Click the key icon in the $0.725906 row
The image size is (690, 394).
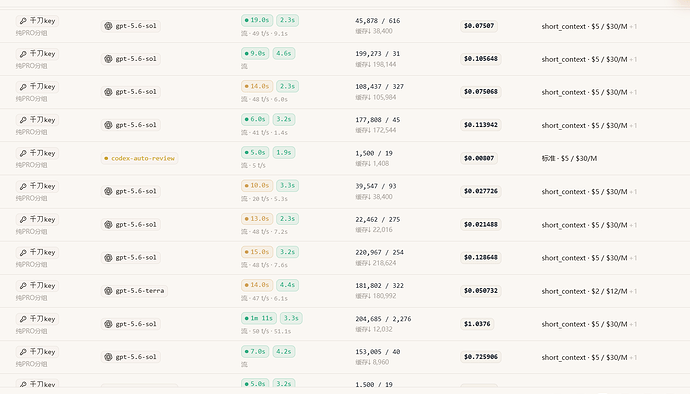[23, 352]
